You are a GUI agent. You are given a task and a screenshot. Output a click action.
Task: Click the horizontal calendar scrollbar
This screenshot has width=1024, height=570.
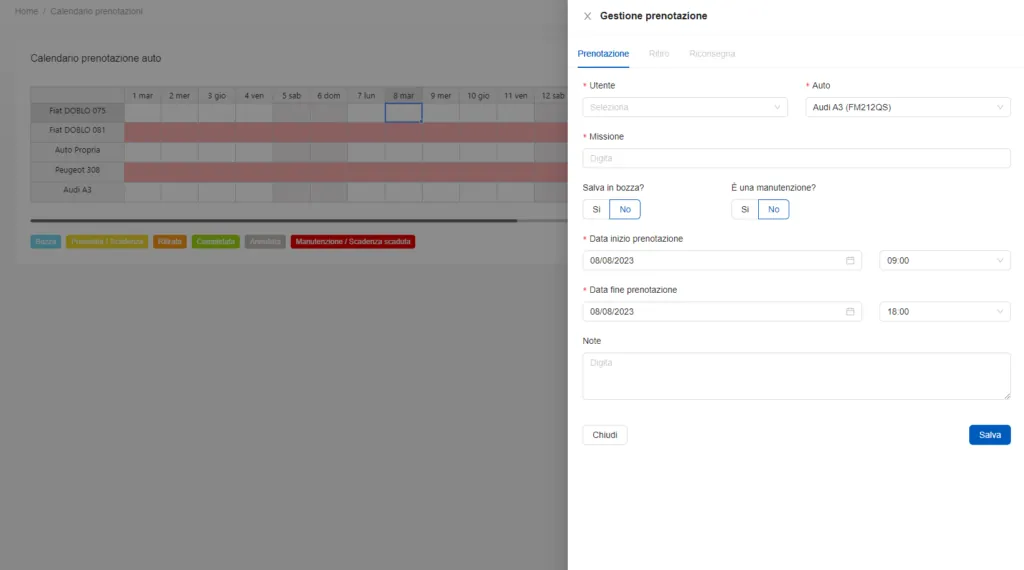pos(274,221)
